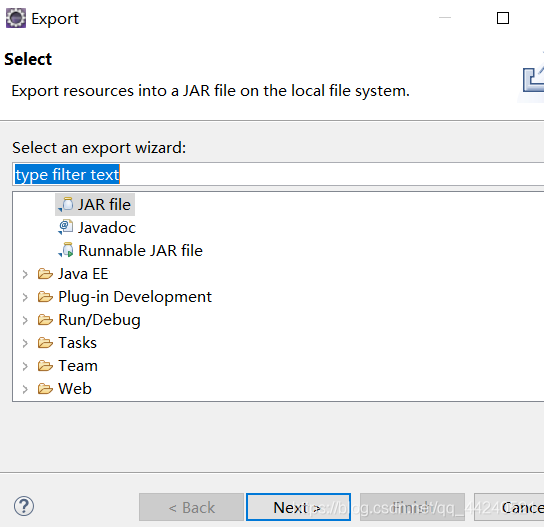The image size is (544, 527).
Task: Expand the Plug-in Development category
Action: [25, 297]
